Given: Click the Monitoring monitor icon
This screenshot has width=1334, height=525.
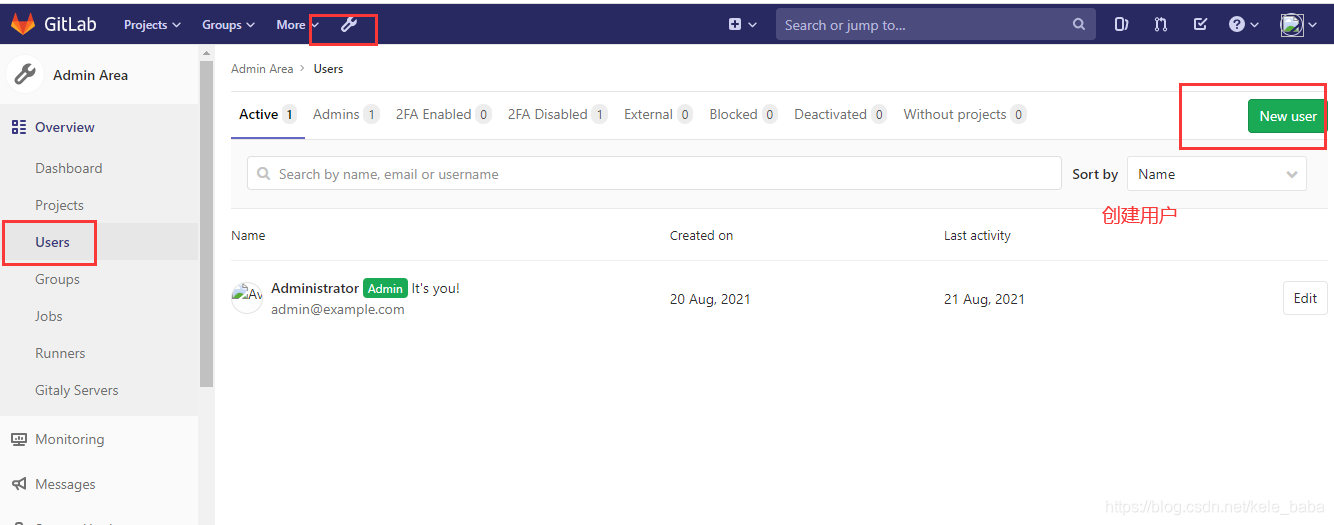Looking at the screenshot, I should pyautogui.click(x=18, y=439).
